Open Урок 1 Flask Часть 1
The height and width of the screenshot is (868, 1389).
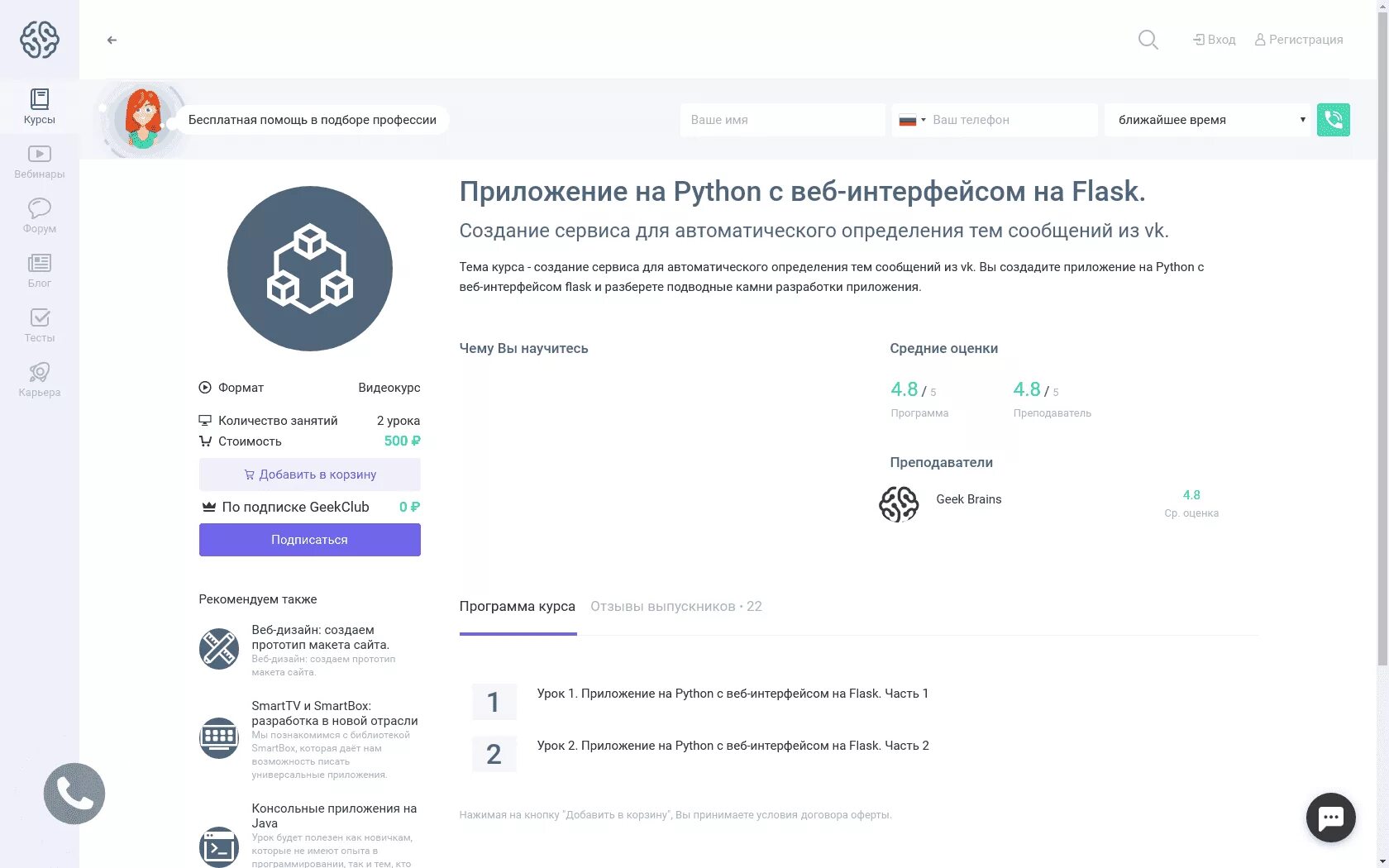733,694
